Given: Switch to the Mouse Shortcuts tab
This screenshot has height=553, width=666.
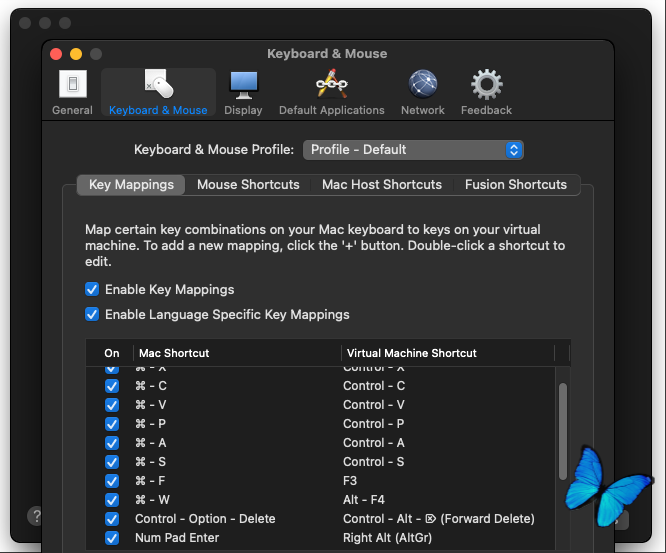Looking at the screenshot, I should (x=248, y=185).
